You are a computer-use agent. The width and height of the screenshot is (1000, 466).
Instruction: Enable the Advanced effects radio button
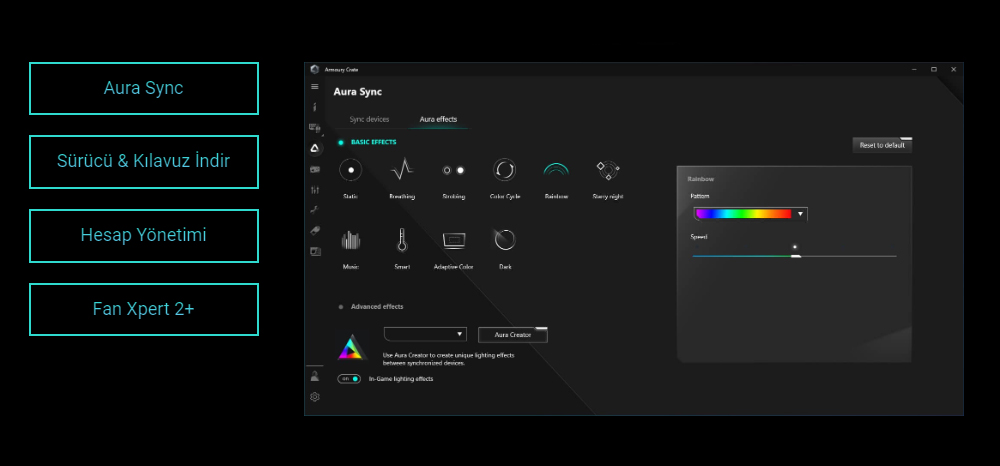click(x=341, y=307)
